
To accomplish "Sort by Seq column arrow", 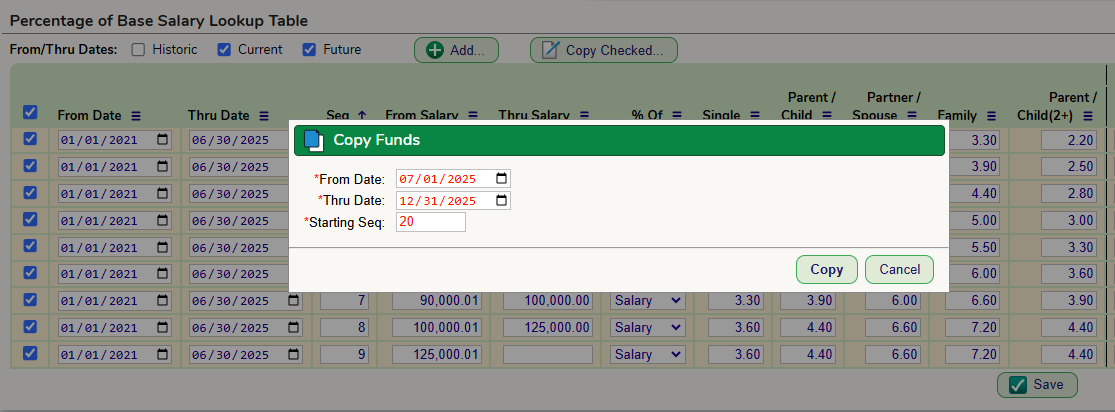I will pos(361,115).
